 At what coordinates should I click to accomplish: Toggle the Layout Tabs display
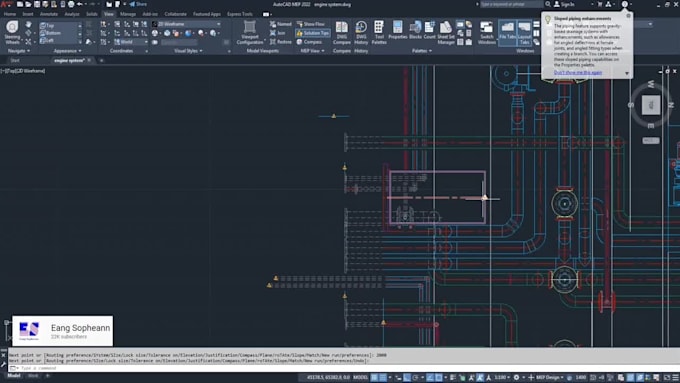524,32
